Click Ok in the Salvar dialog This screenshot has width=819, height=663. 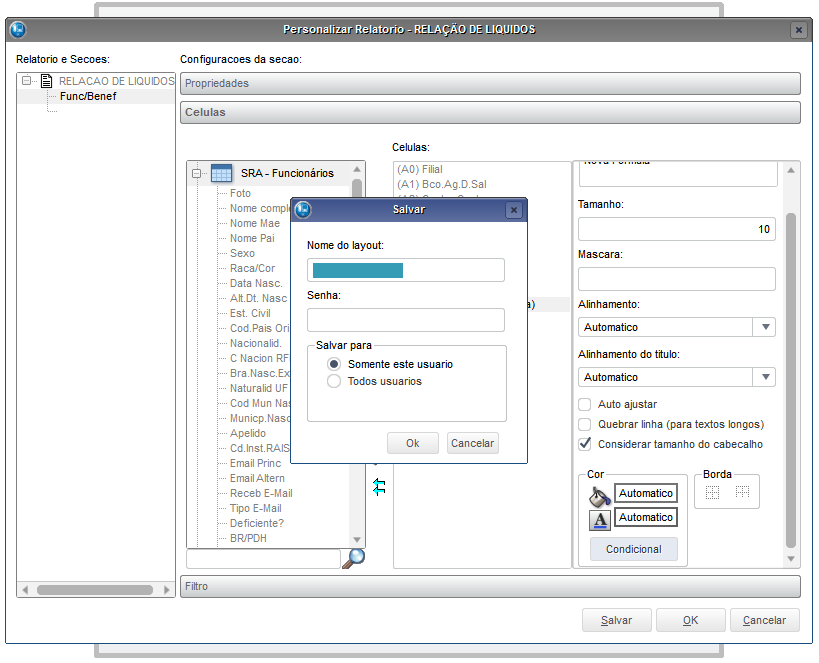(413, 443)
